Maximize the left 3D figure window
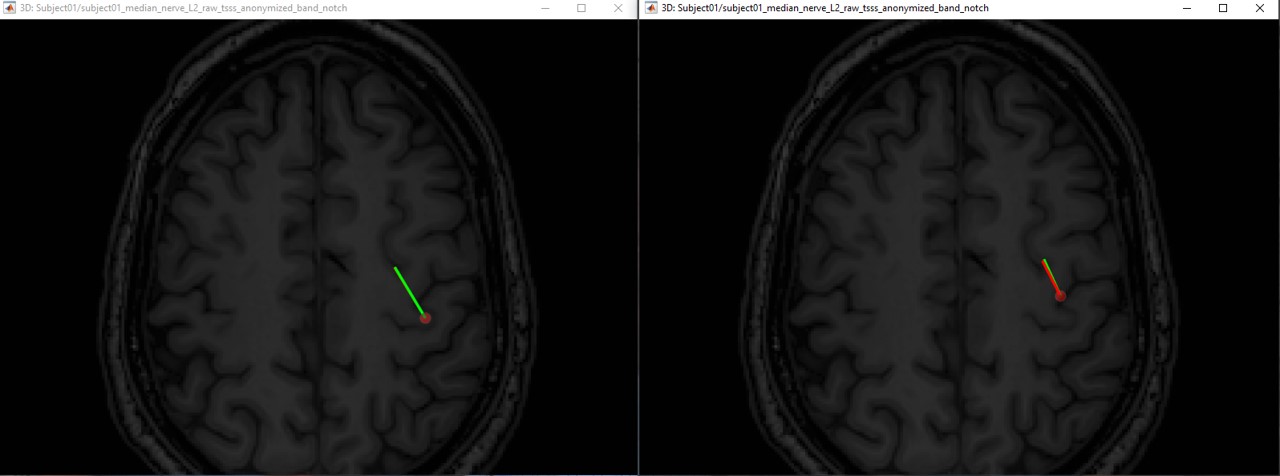The width and height of the screenshot is (1280, 476). point(582,8)
